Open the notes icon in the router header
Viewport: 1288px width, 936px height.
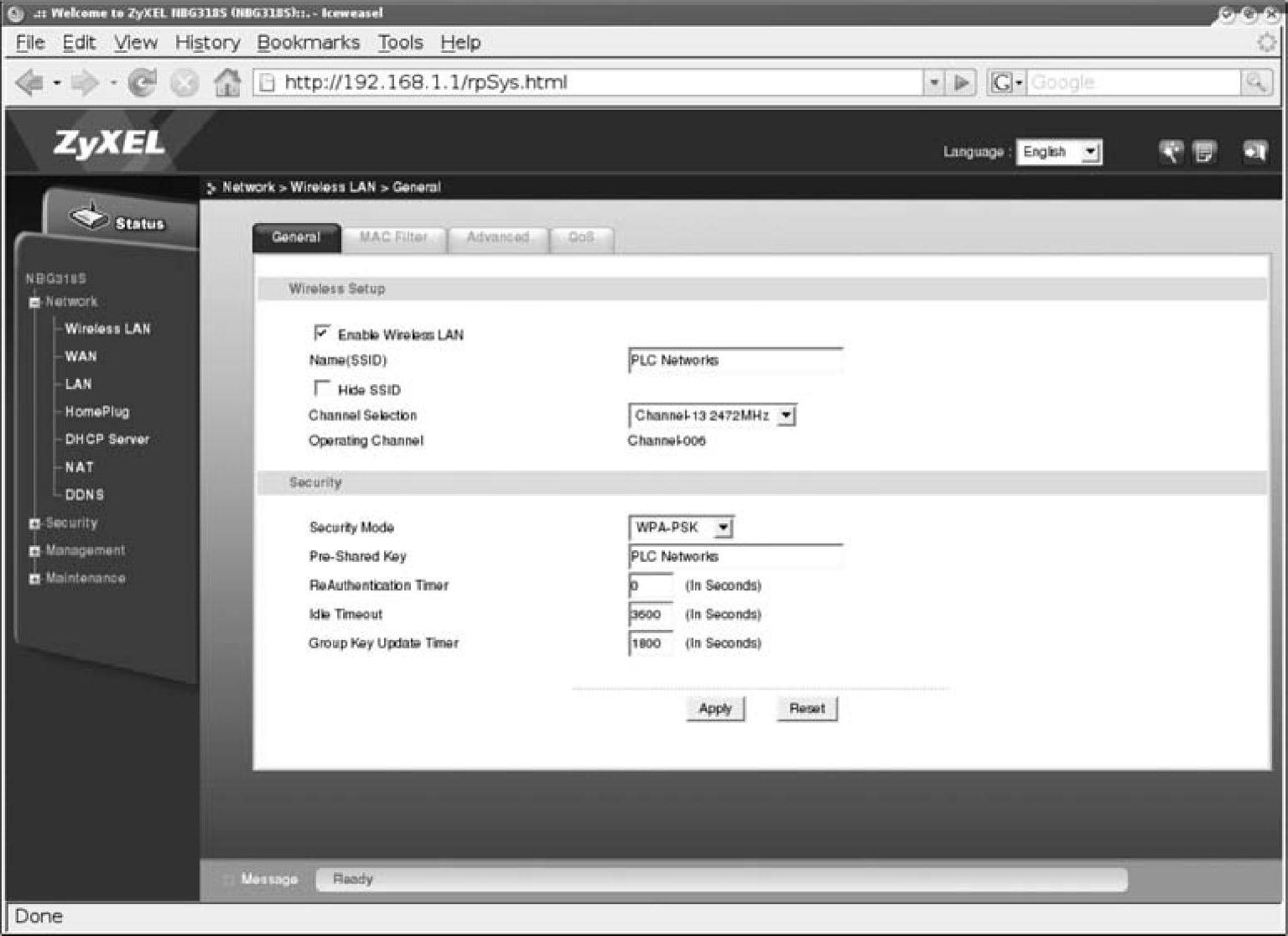click(x=1204, y=152)
